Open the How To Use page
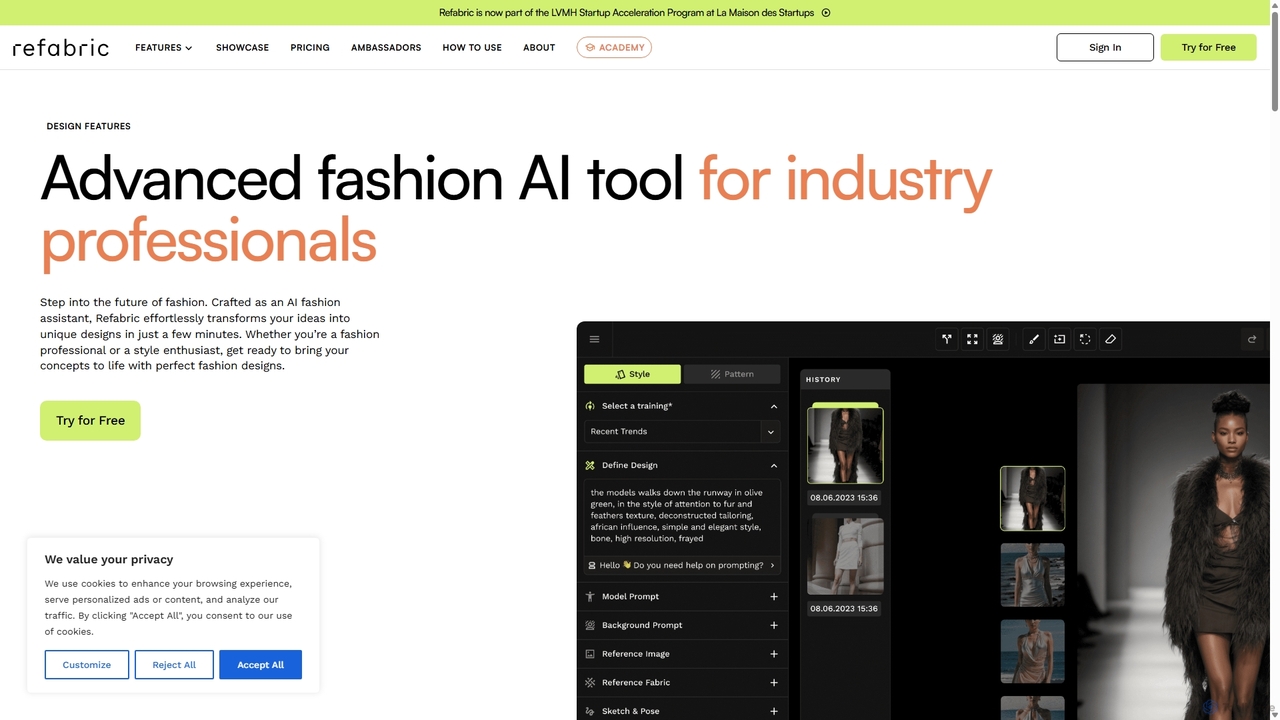The image size is (1280, 720). tap(472, 47)
